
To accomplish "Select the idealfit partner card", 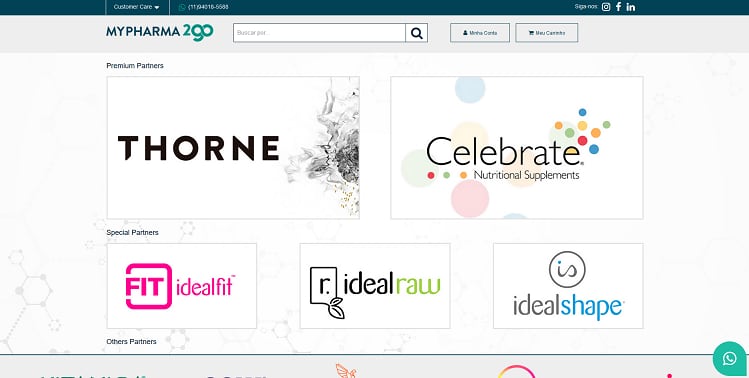I will click(182, 286).
